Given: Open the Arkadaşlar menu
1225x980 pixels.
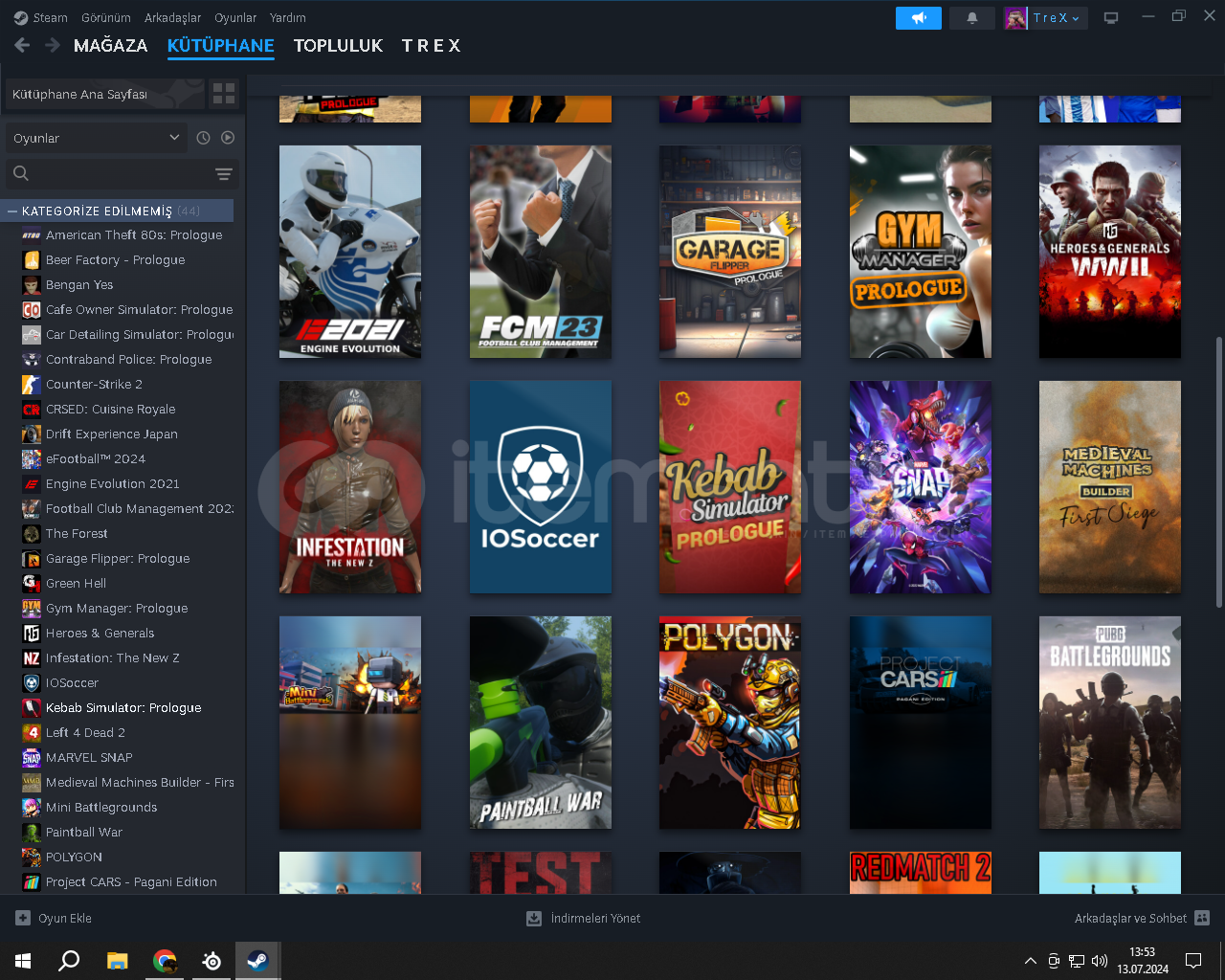Looking at the screenshot, I should 172,17.
